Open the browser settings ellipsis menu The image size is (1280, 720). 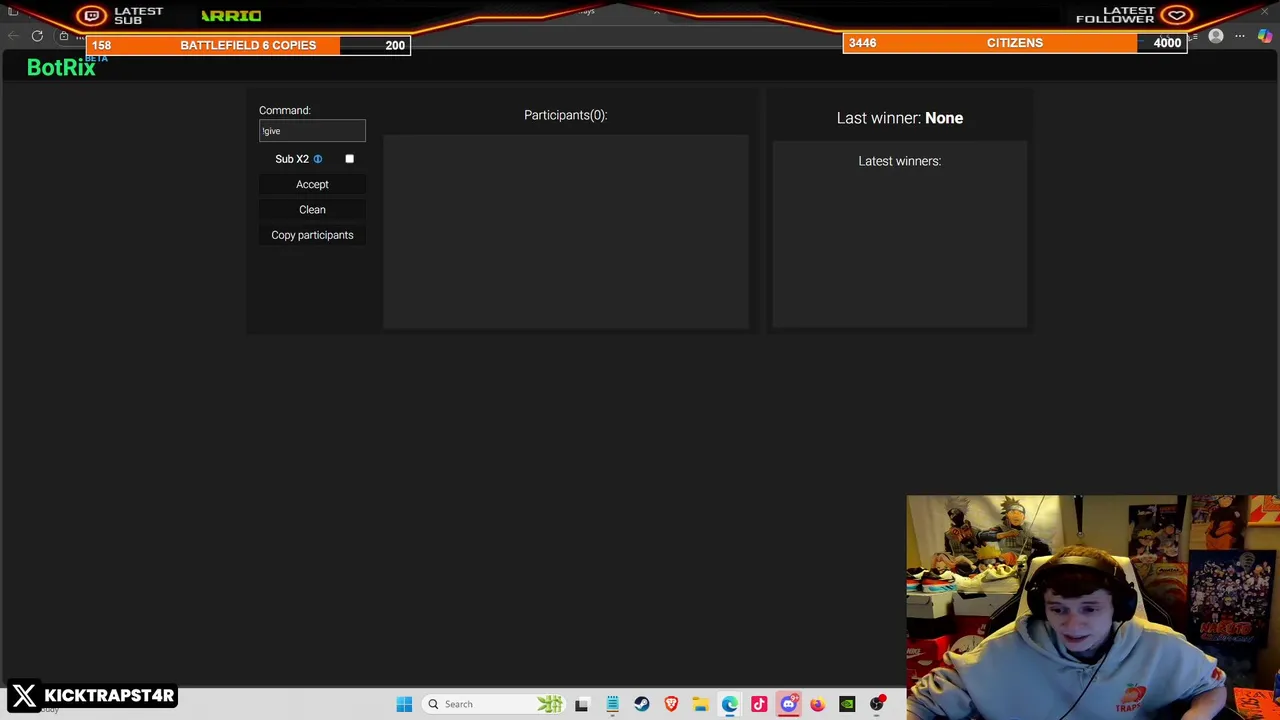point(1240,36)
